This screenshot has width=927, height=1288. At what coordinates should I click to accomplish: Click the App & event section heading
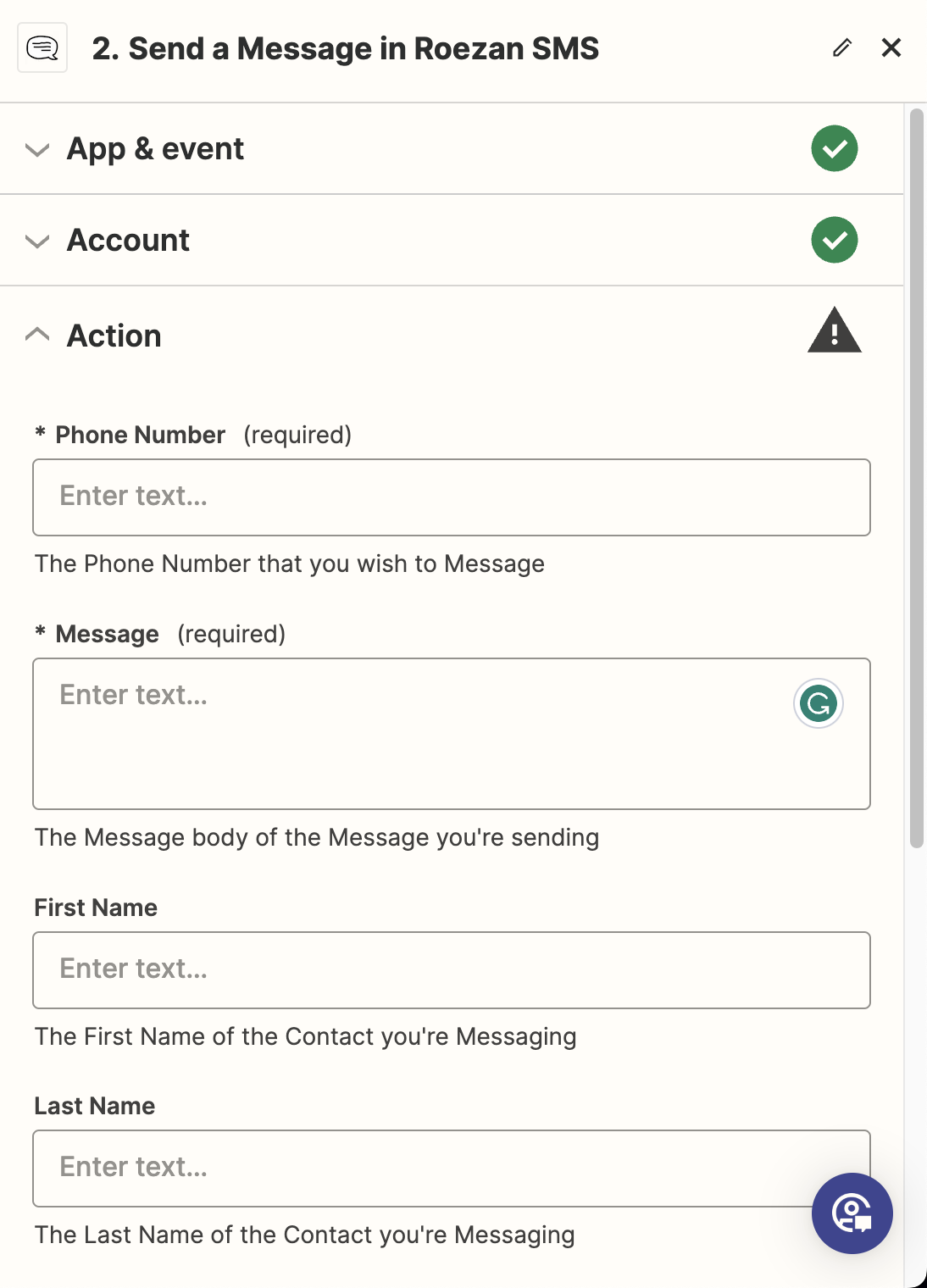(x=155, y=149)
